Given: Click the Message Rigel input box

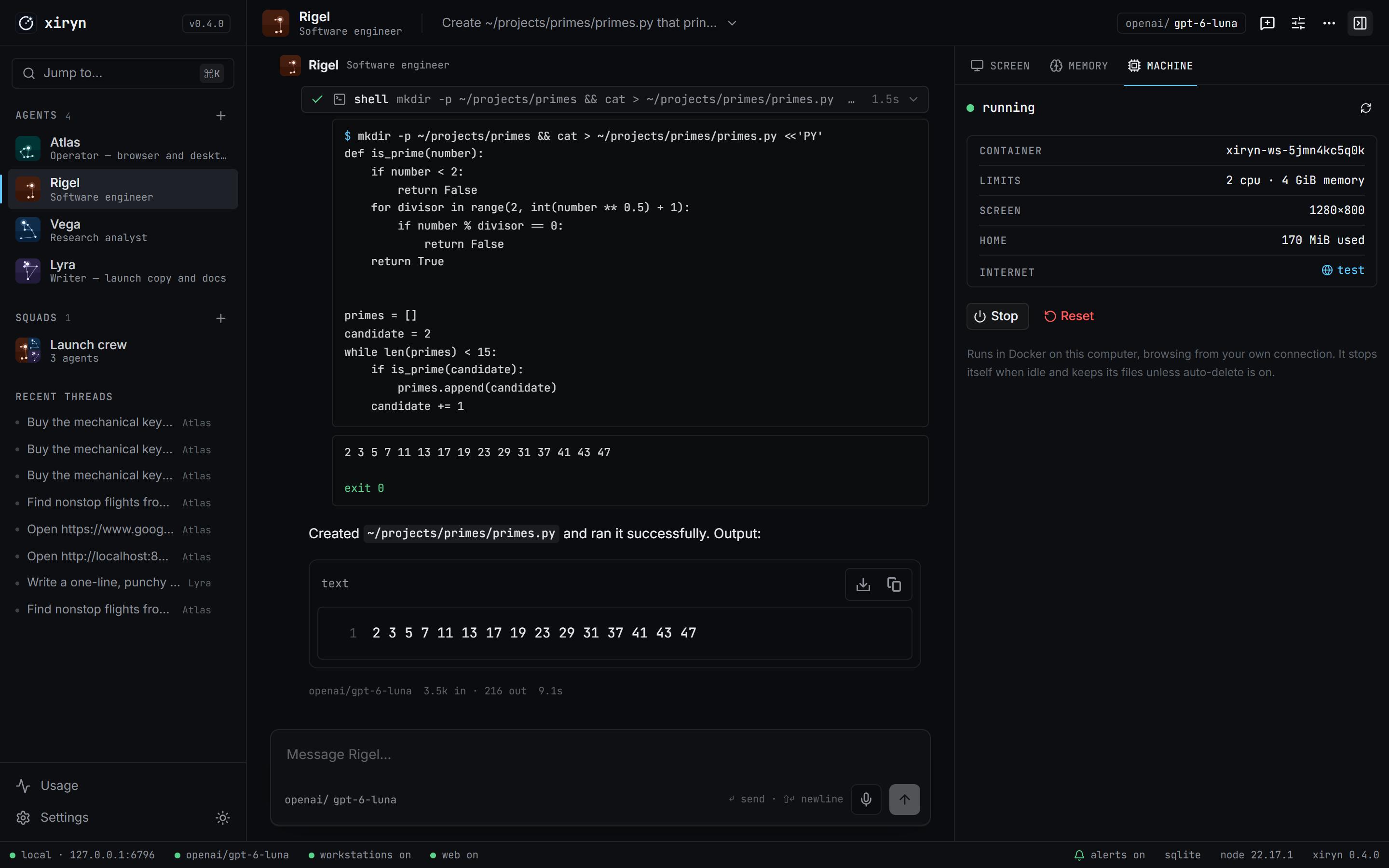Looking at the screenshot, I should pos(600,754).
